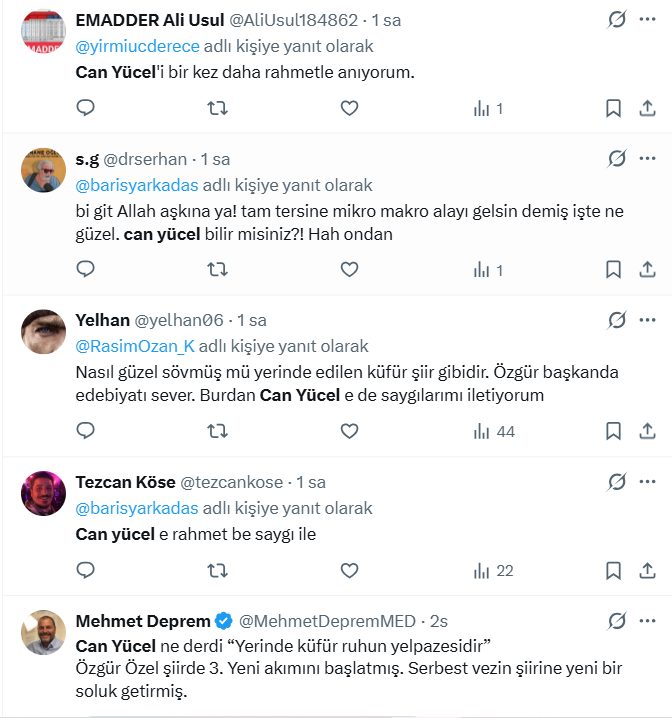Open Mehmet Deprem's profile name
The image size is (672, 718).
click(x=143, y=621)
